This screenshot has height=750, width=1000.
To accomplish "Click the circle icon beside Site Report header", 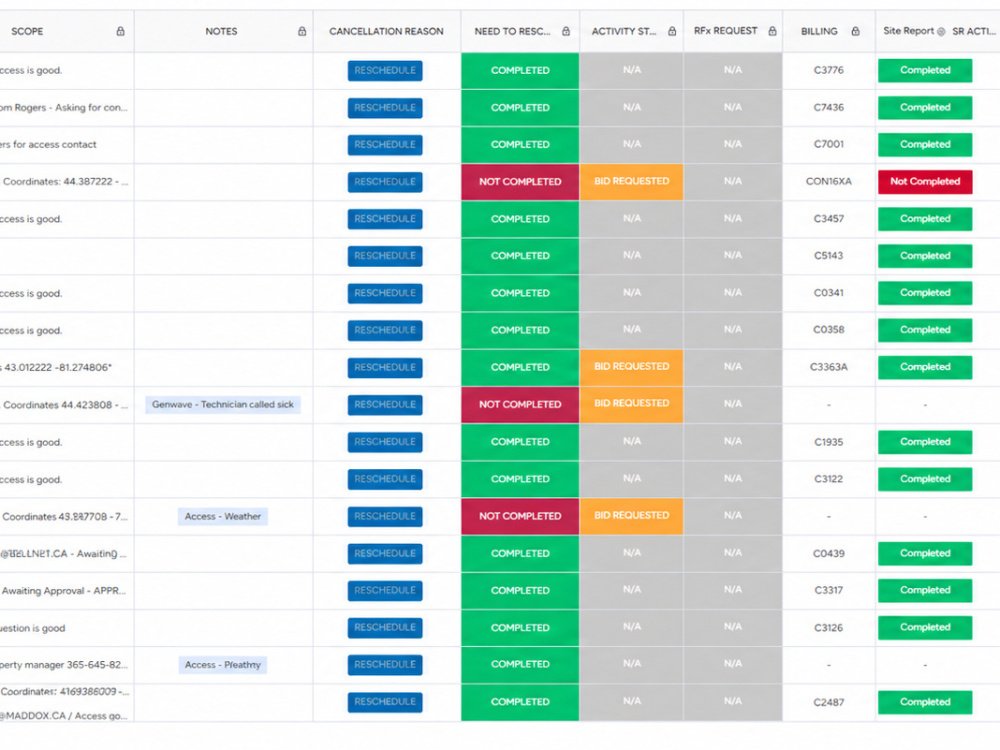I will click(x=941, y=31).
